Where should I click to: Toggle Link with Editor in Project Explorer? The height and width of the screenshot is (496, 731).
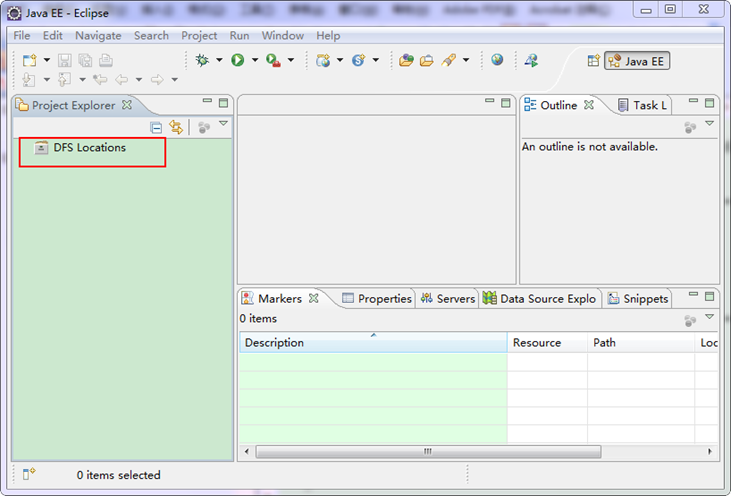[176, 127]
